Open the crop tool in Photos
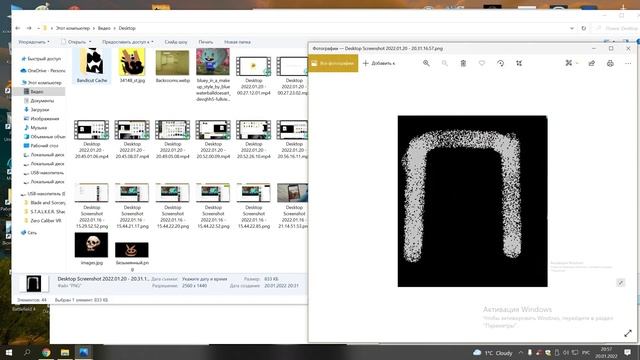The height and width of the screenshot is (360, 640). click(x=519, y=63)
